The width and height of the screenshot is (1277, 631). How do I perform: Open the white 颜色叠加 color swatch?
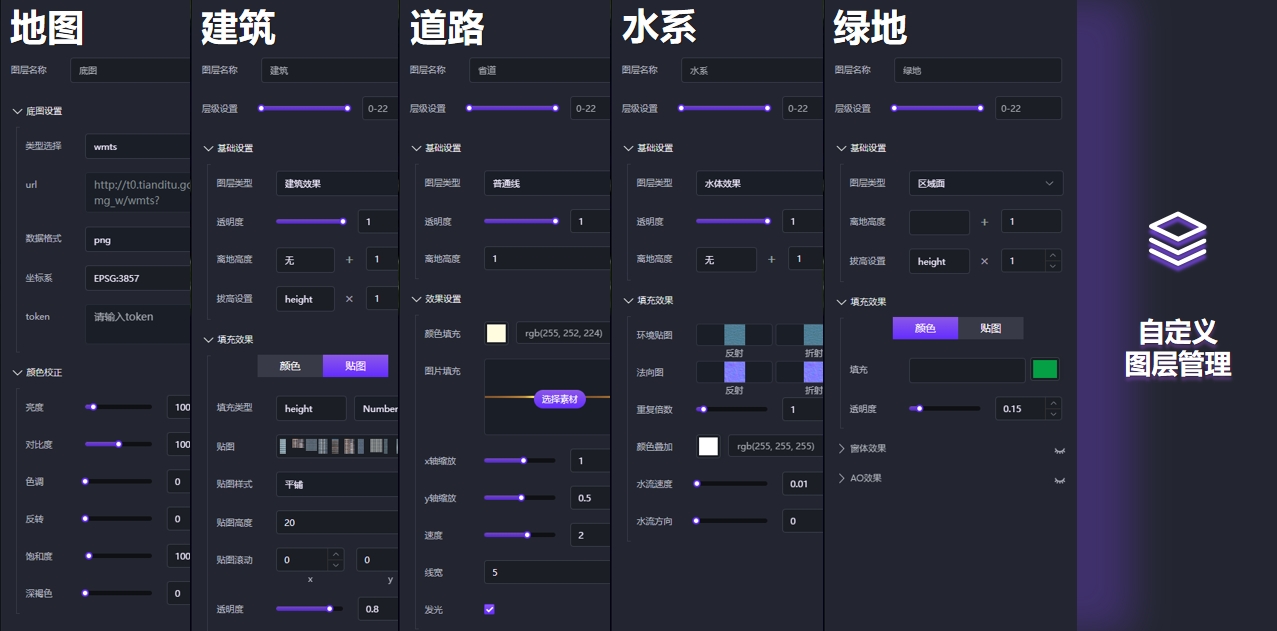(x=708, y=447)
